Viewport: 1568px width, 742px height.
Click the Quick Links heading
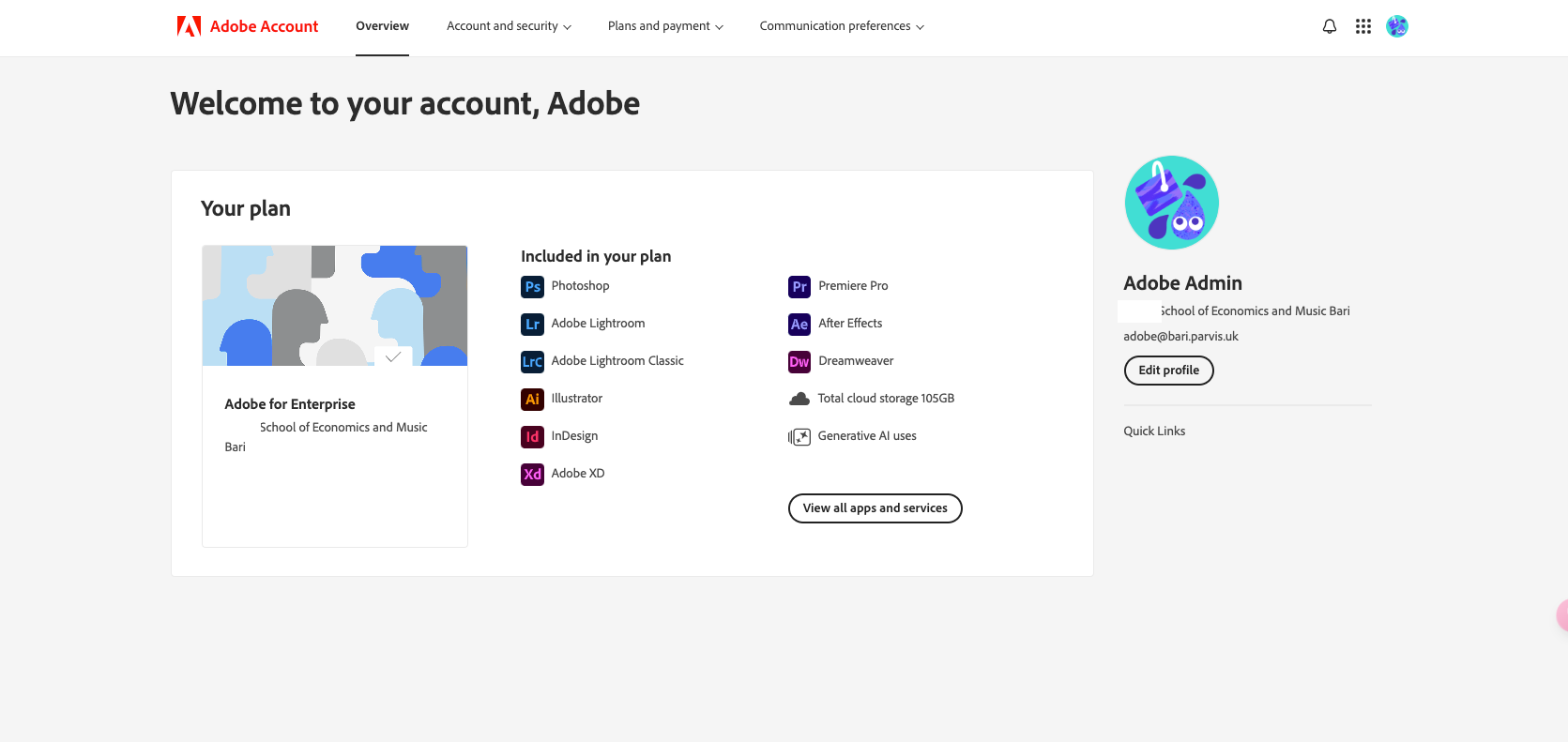1155,432
